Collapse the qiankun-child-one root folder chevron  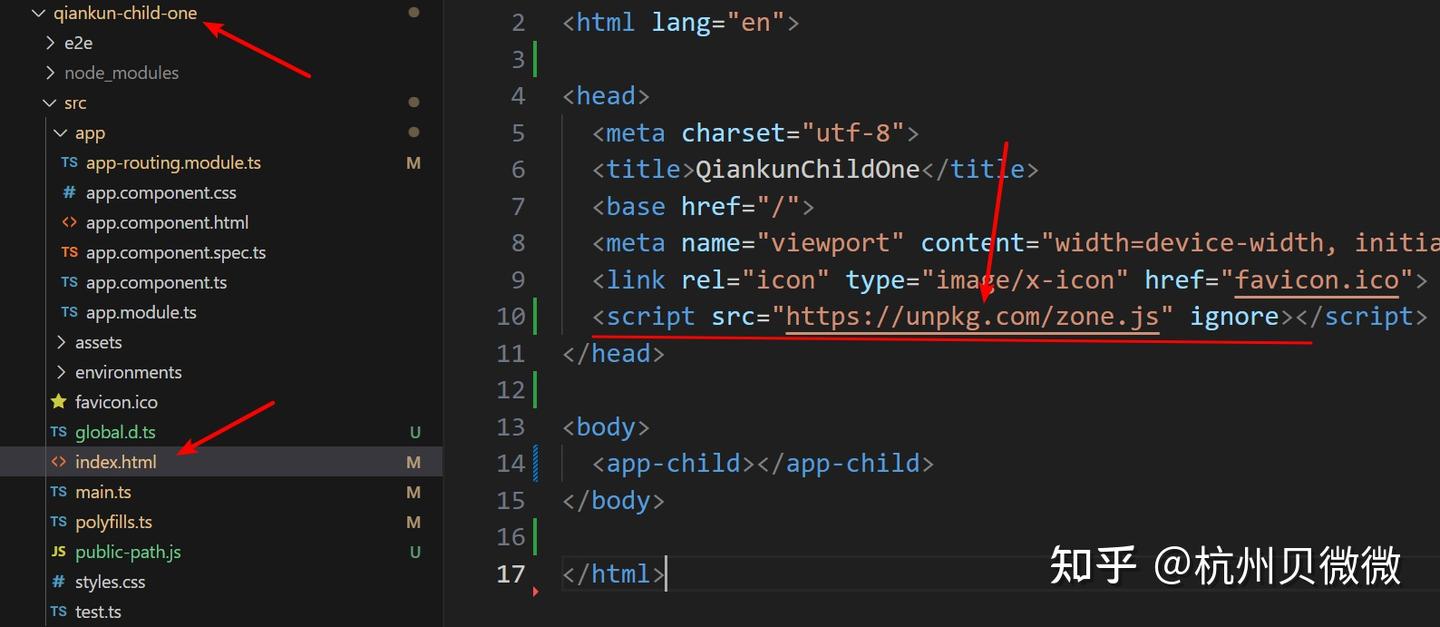click(x=38, y=13)
